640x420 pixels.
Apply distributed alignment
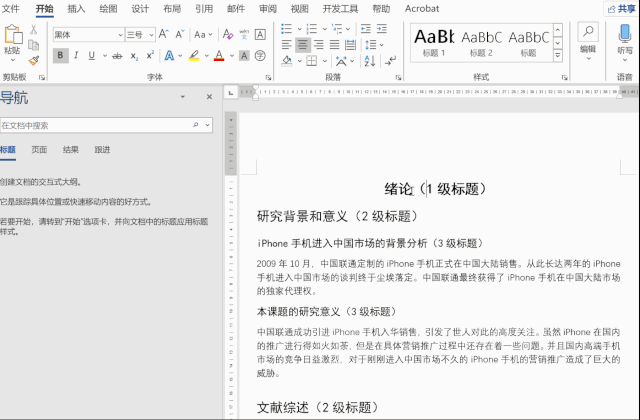pos(350,44)
